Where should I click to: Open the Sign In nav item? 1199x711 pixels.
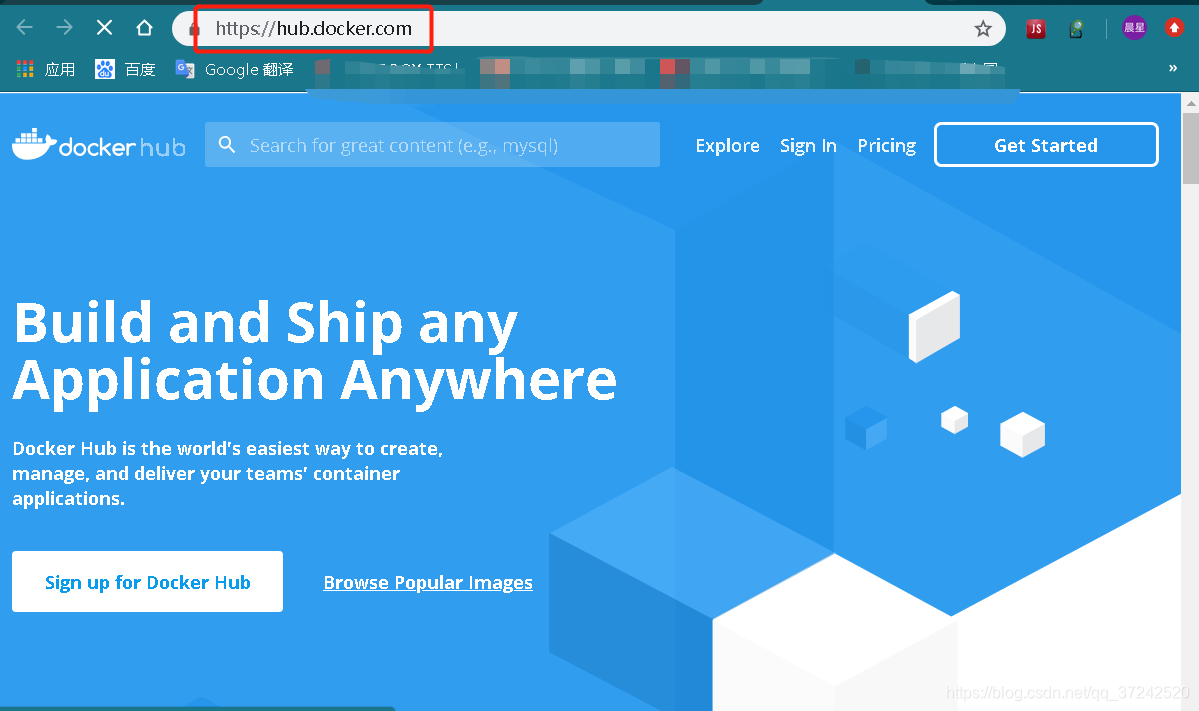tap(808, 145)
